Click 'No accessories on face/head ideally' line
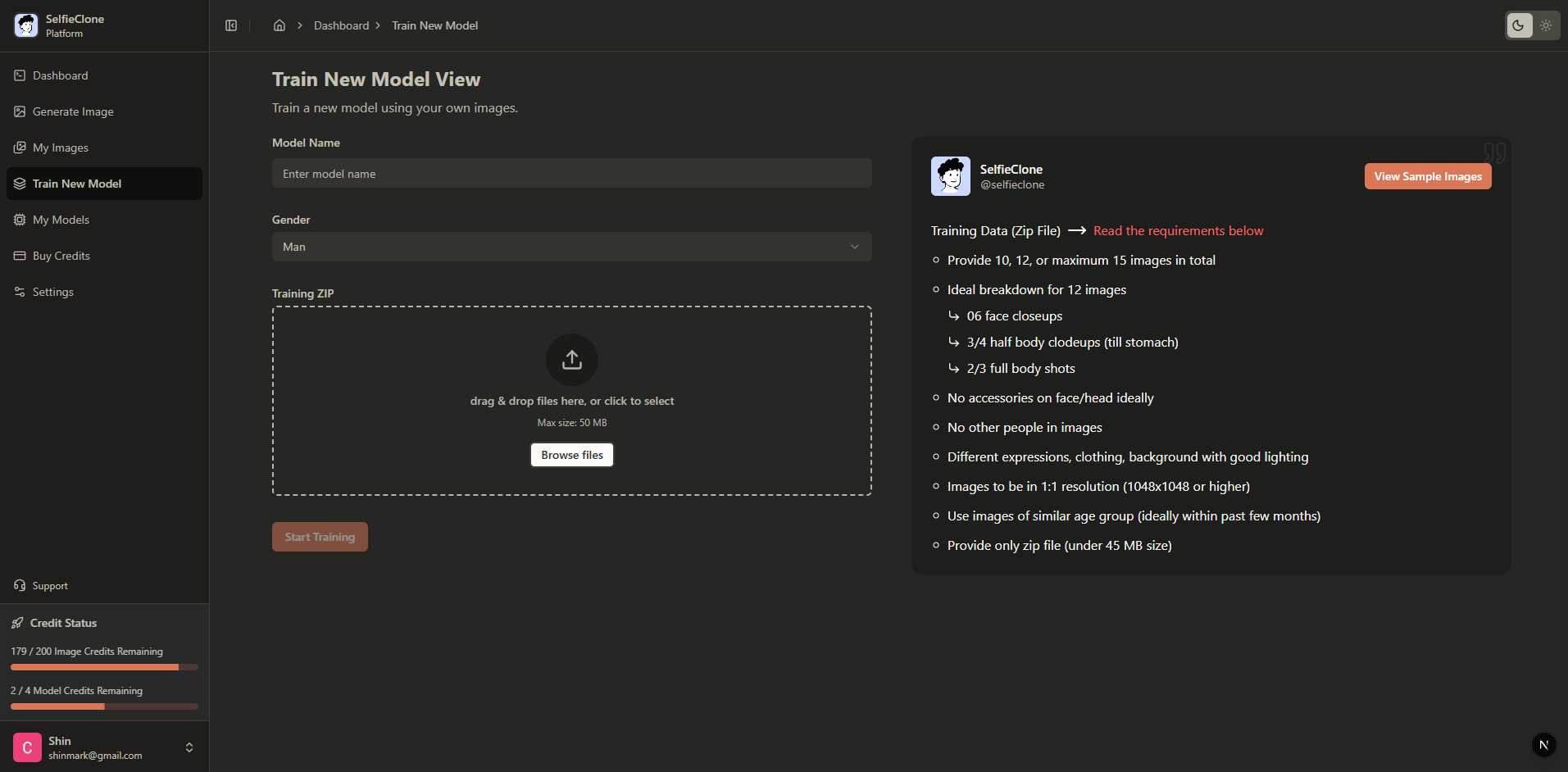 point(1051,398)
